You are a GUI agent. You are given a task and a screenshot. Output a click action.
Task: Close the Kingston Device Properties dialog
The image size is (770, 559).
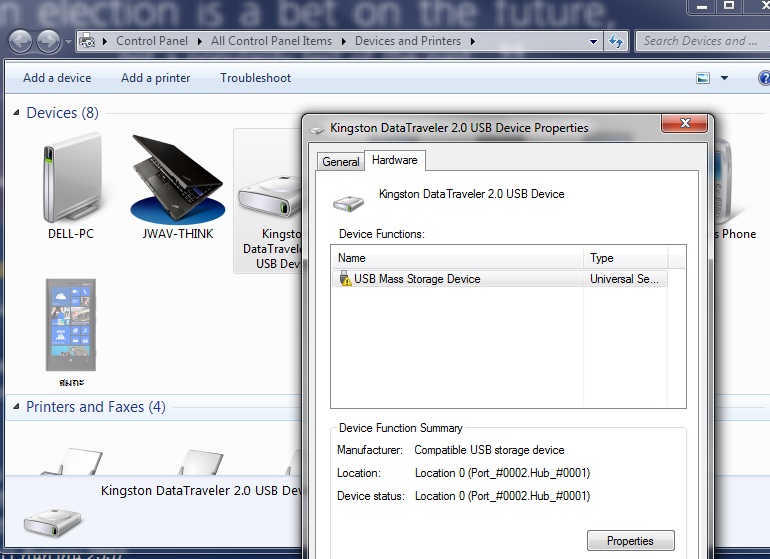pyautogui.click(x=685, y=123)
